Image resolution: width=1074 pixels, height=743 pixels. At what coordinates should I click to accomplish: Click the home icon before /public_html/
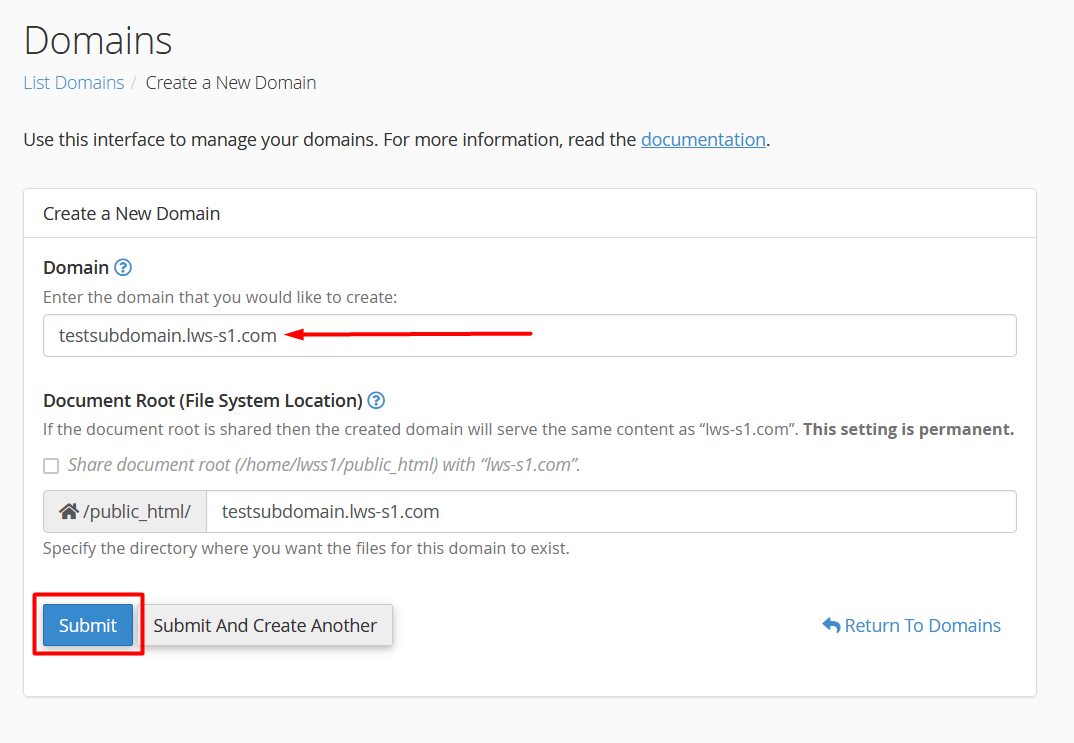pyautogui.click(x=68, y=511)
